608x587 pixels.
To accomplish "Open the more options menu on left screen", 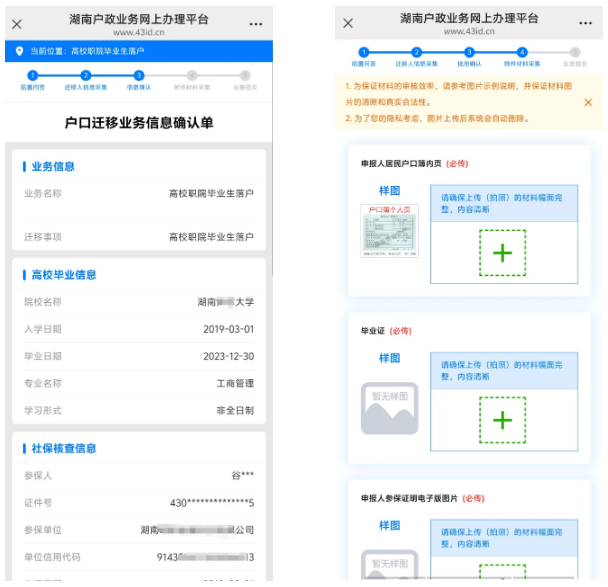I will click(x=256, y=24).
